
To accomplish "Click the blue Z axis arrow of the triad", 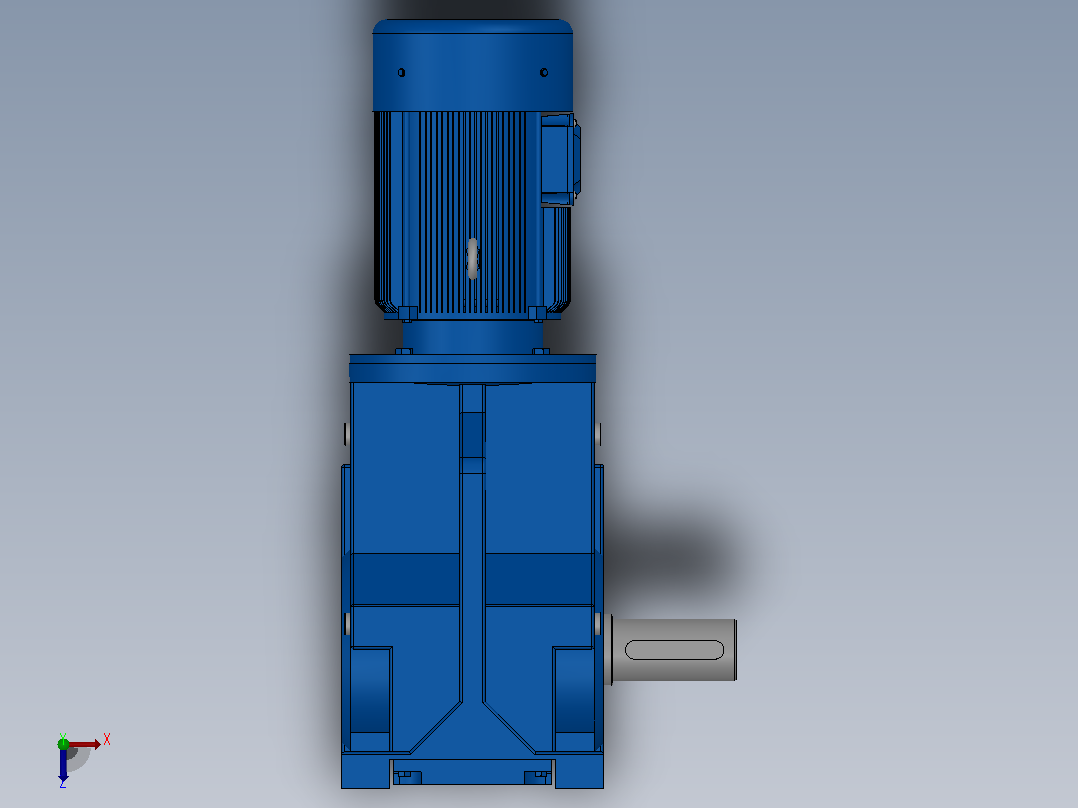I will click(63, 765).
